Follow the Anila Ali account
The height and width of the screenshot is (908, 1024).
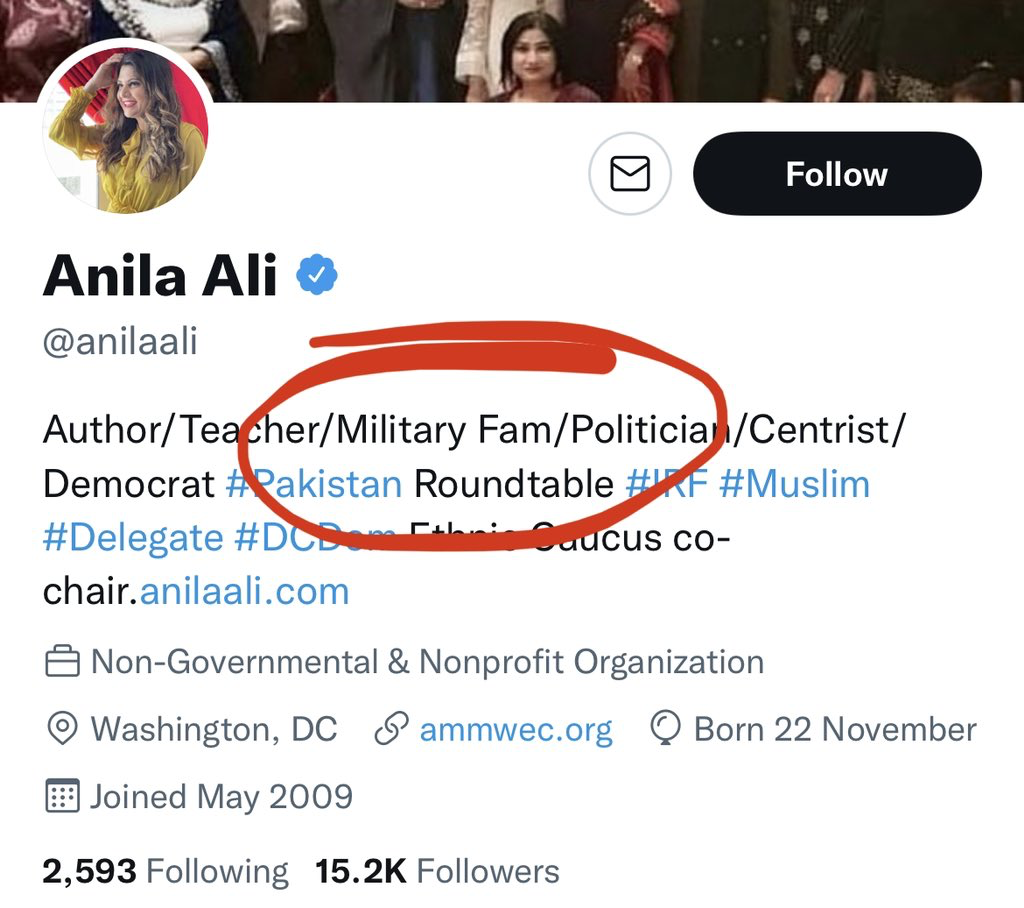click(837, 174)
